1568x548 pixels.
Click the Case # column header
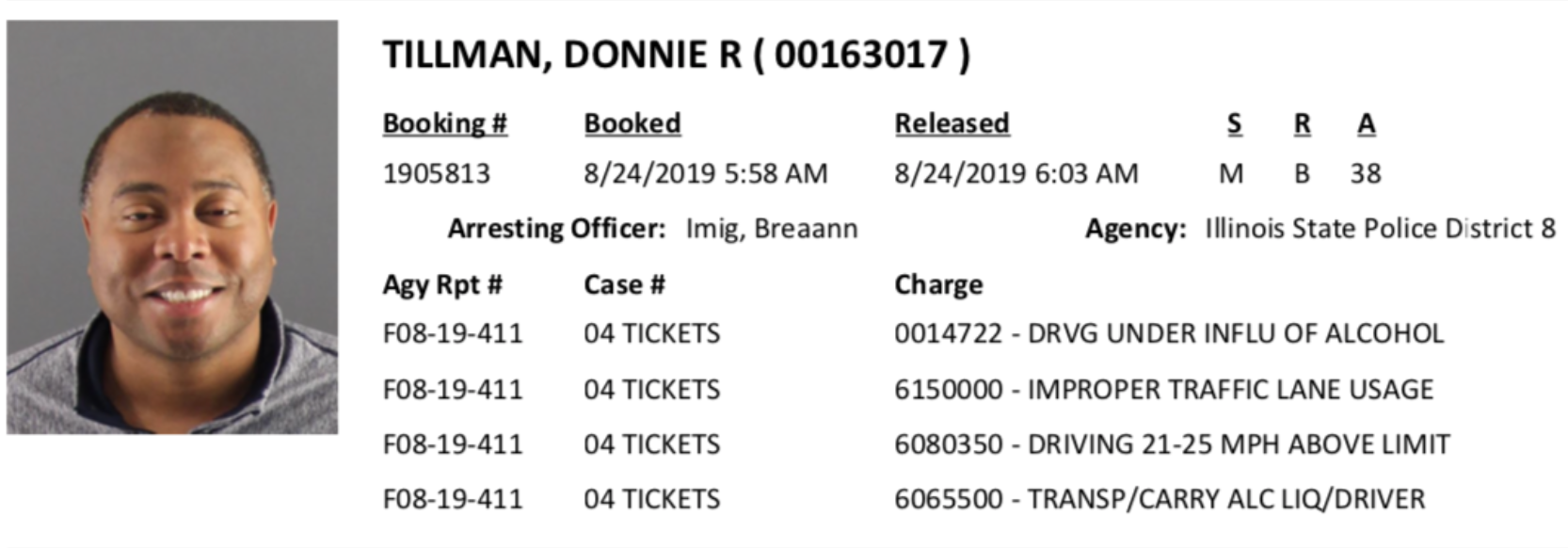(x=624, y=284)
